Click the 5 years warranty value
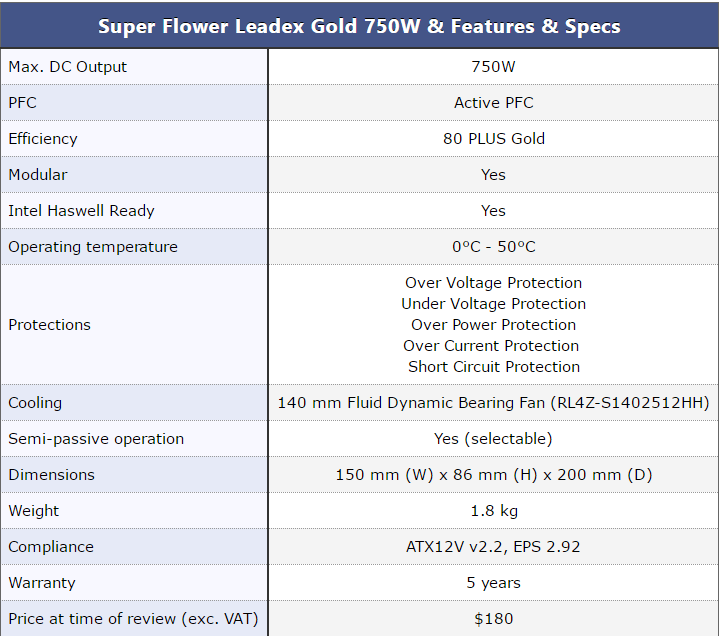This screenshot has height=636, width=719. click(x=493, y=583)
